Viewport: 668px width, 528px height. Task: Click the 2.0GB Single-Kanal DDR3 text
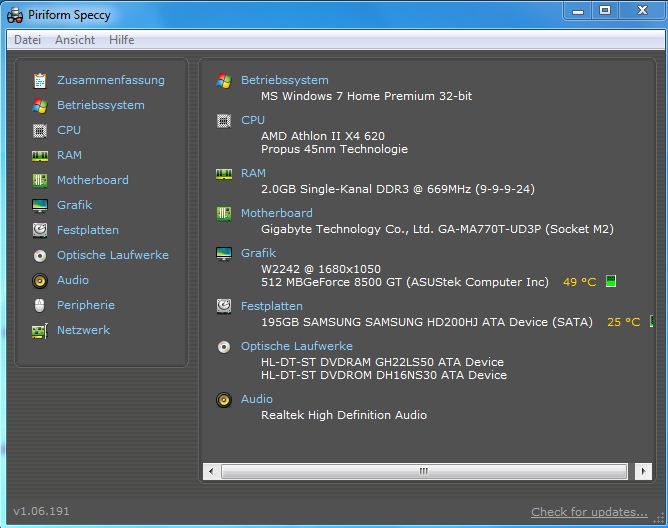tap(398, 189)
